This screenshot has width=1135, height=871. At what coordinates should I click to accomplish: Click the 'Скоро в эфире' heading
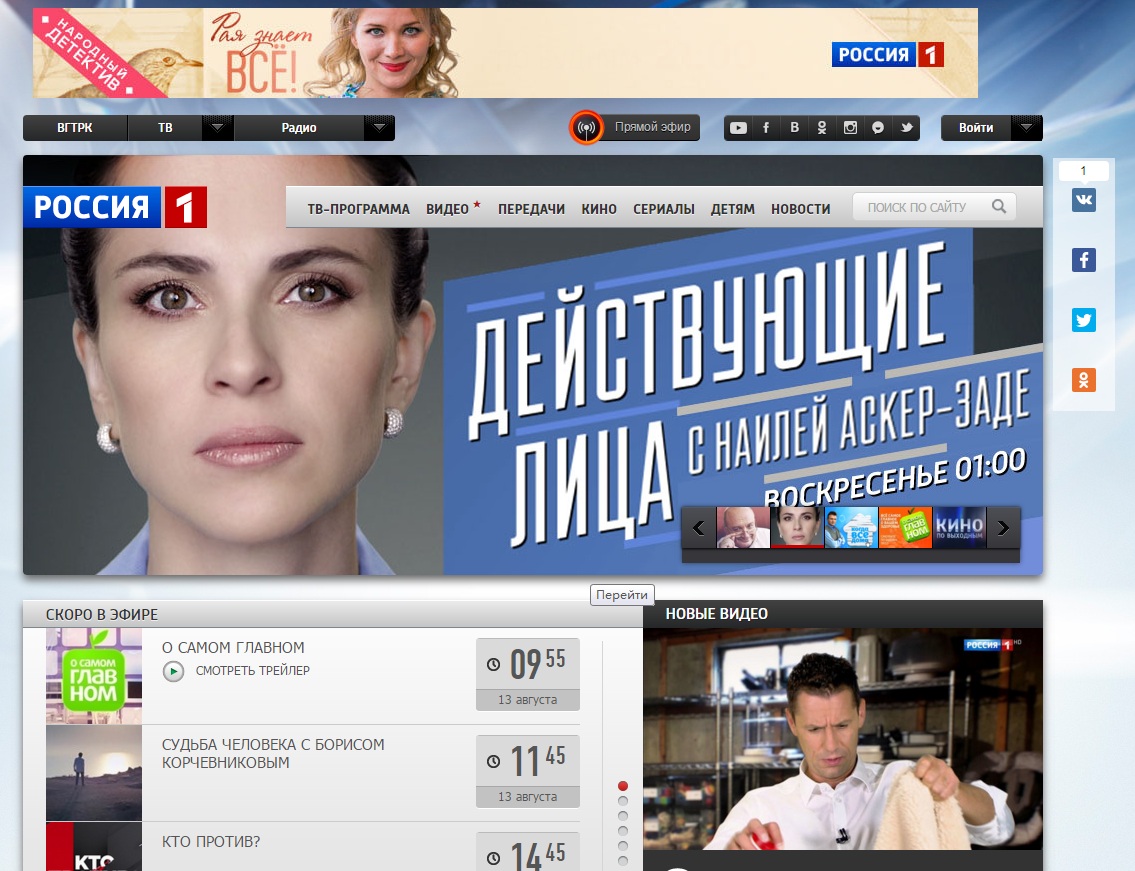pos(102,615)
